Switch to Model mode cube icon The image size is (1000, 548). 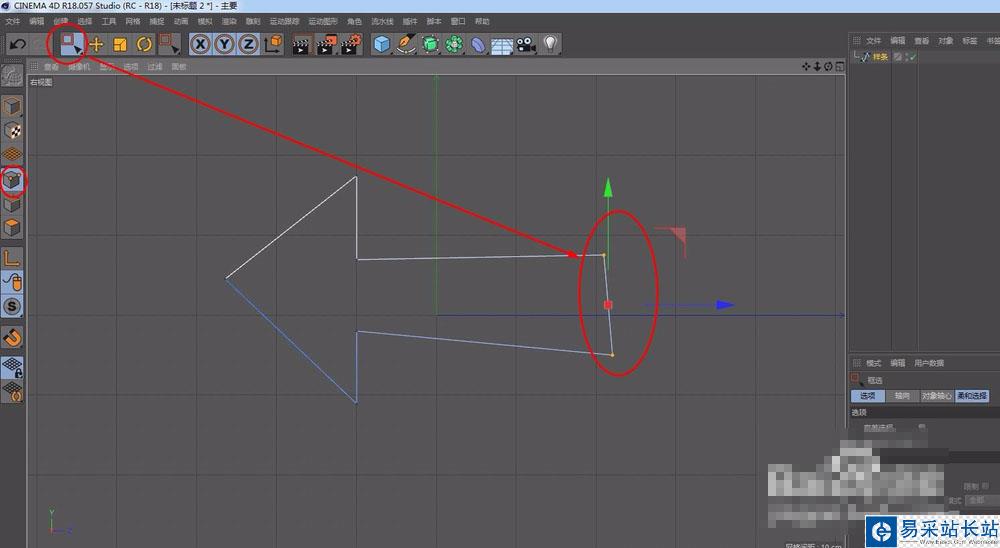tap(12, 106)
